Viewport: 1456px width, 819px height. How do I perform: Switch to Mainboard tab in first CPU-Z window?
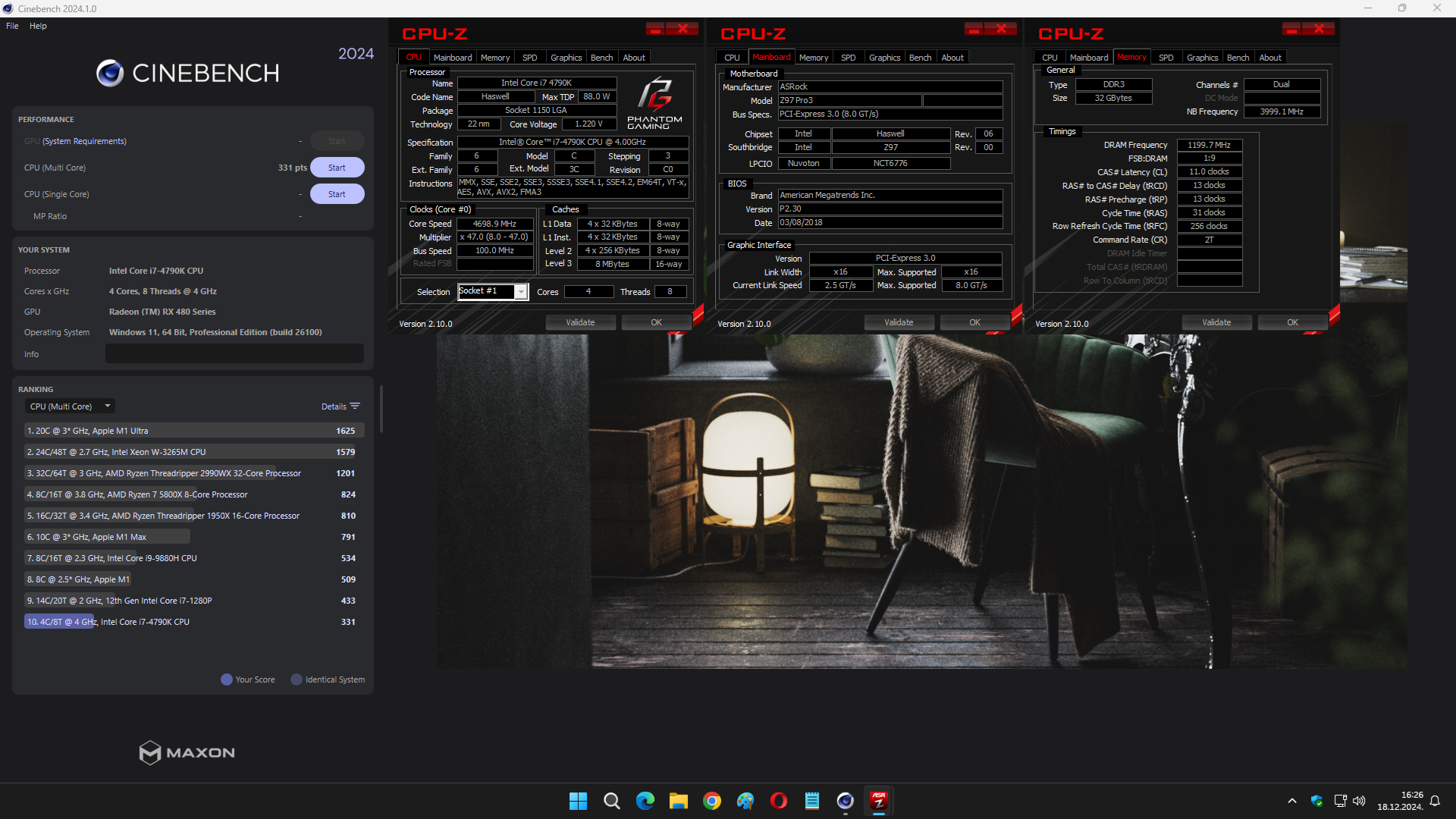pyautogui.click(x=453, y=58)
